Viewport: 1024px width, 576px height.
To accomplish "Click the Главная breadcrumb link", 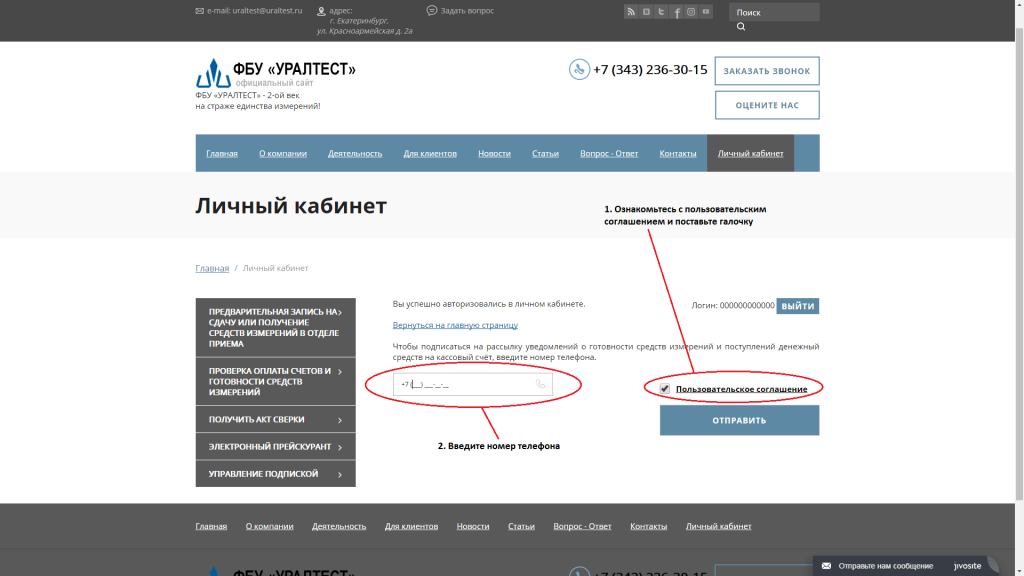I will (x=212, y=268).
